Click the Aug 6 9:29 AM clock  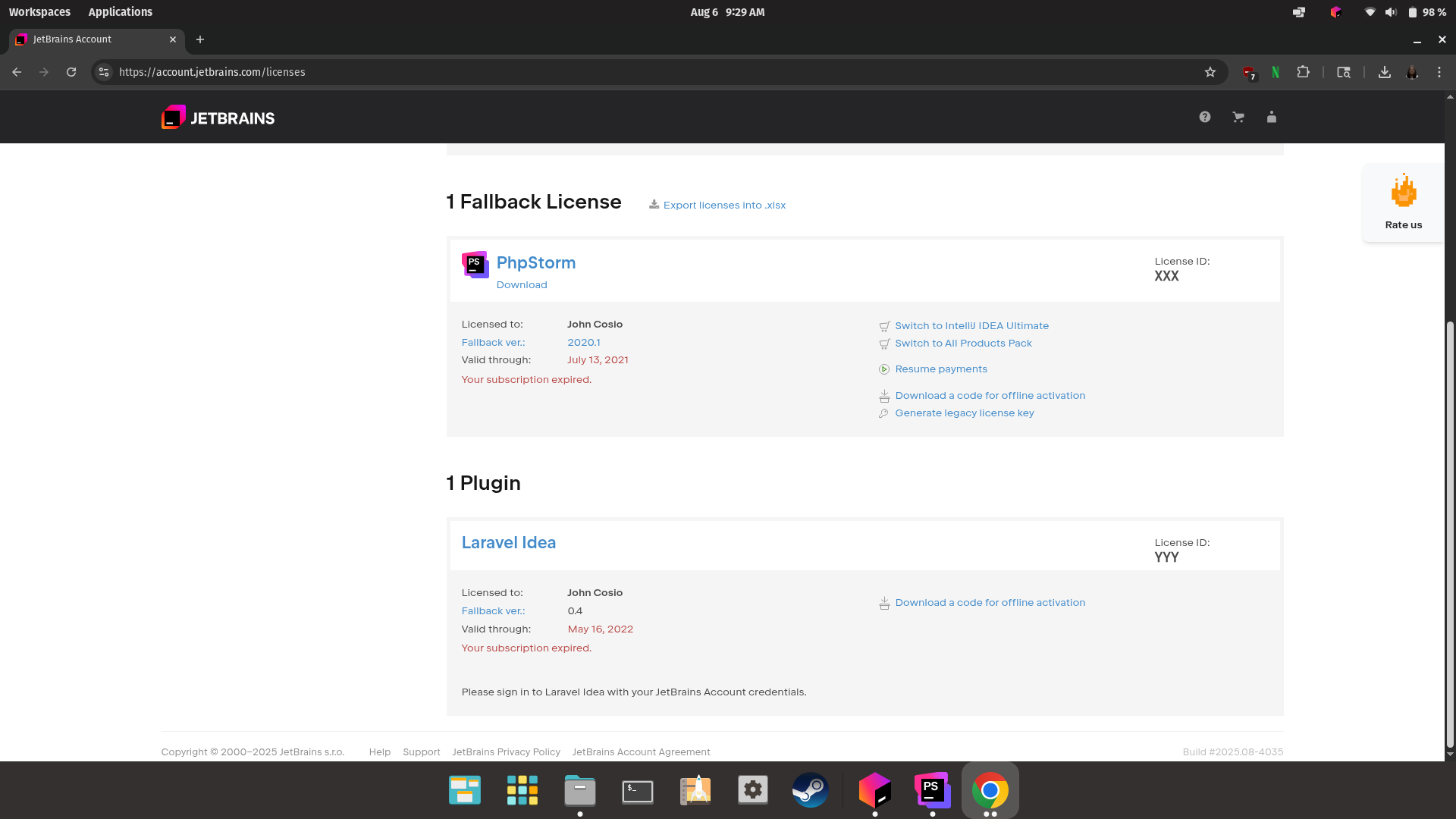coord(727,12)
